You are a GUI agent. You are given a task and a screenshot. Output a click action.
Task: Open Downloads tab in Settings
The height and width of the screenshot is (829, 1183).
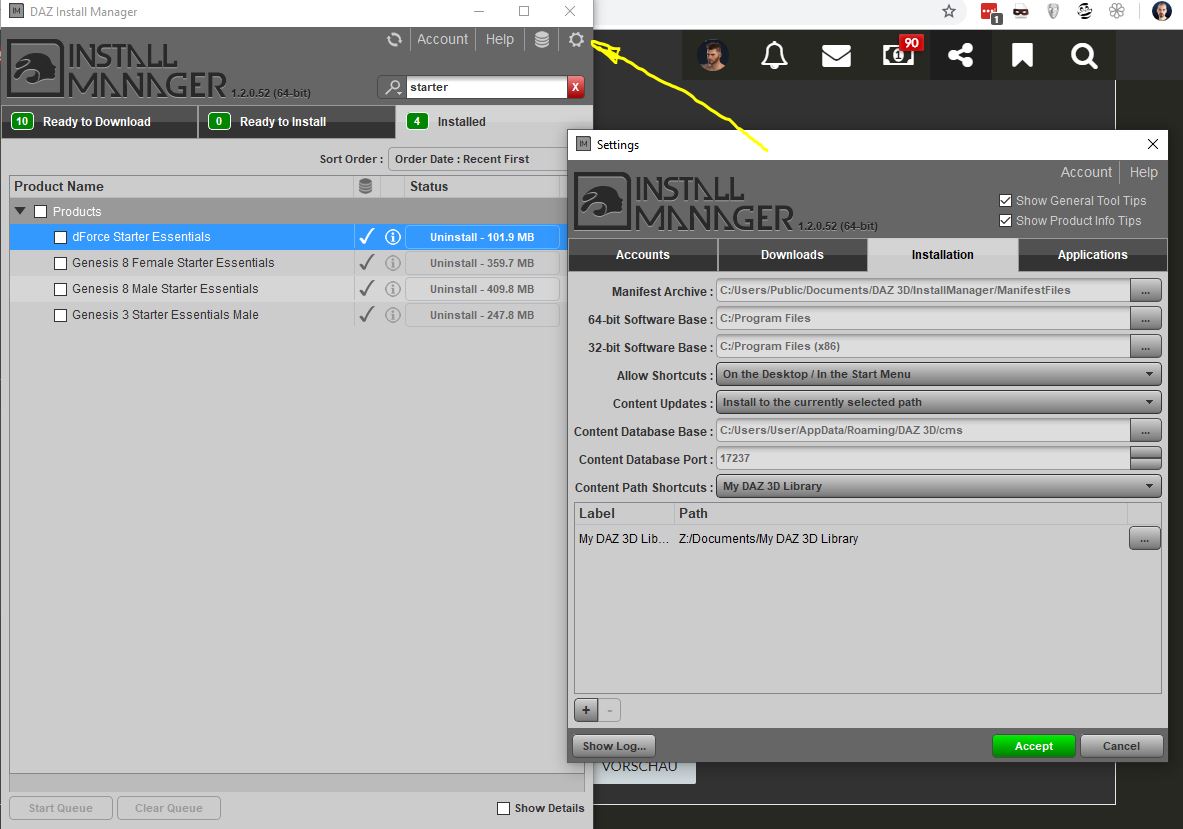792,255
